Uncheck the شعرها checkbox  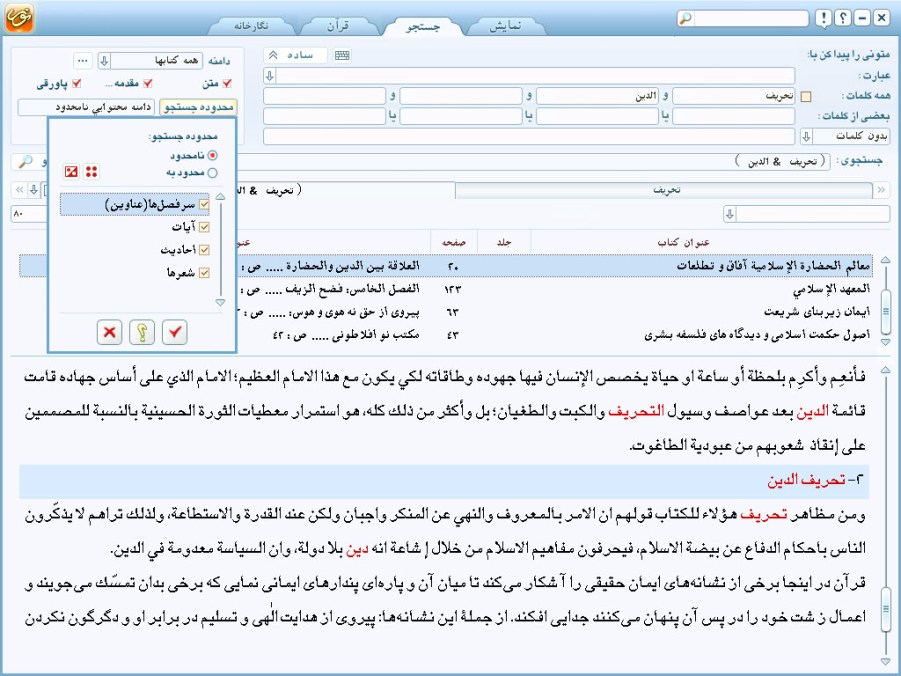pos(204,273)
